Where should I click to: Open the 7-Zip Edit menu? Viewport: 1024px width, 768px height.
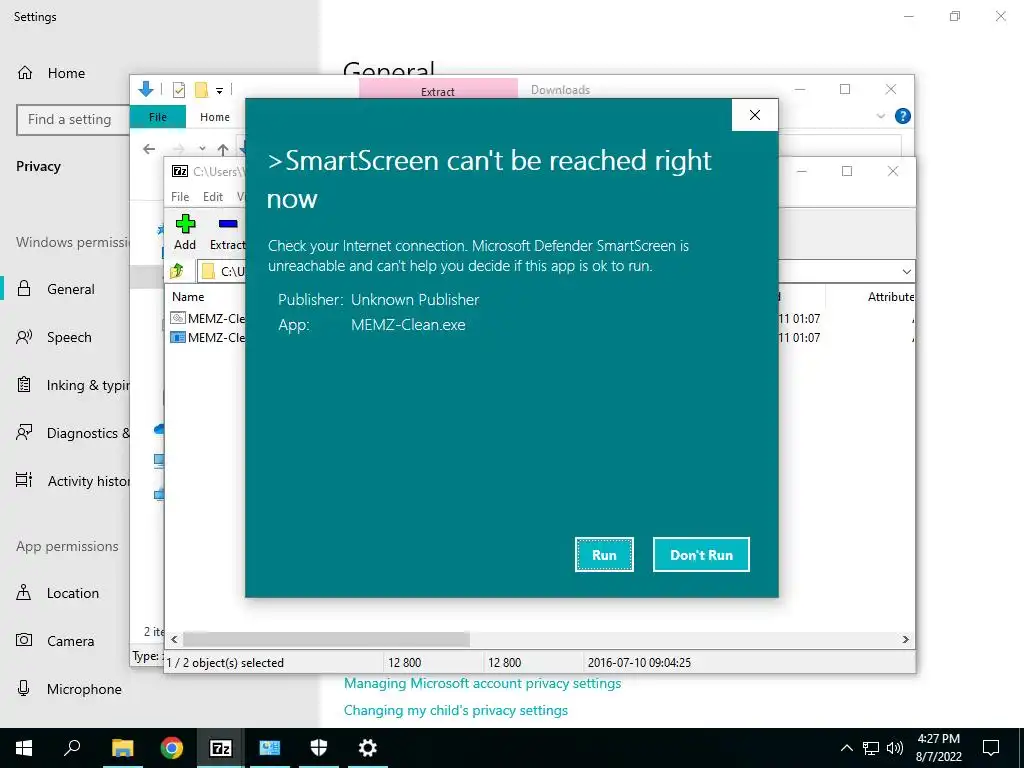pos(213,197)
